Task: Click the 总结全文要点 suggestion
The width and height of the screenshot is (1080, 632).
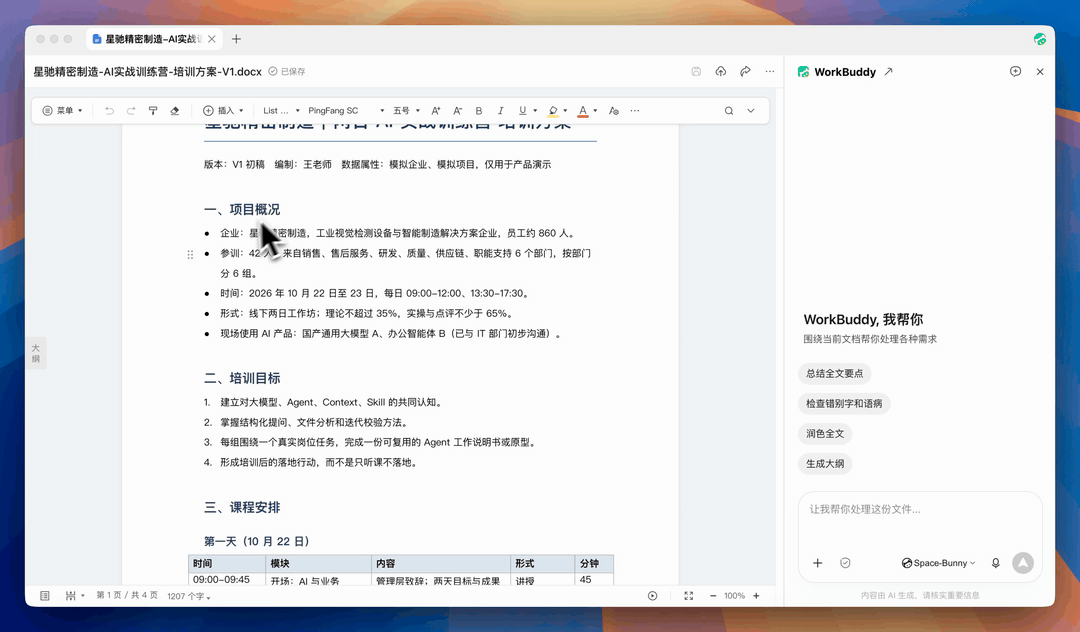Action: click(835, 374)
